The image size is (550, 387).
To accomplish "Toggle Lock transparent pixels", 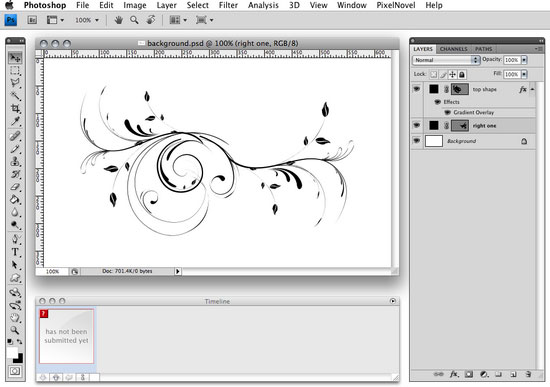I will point(434,74).
